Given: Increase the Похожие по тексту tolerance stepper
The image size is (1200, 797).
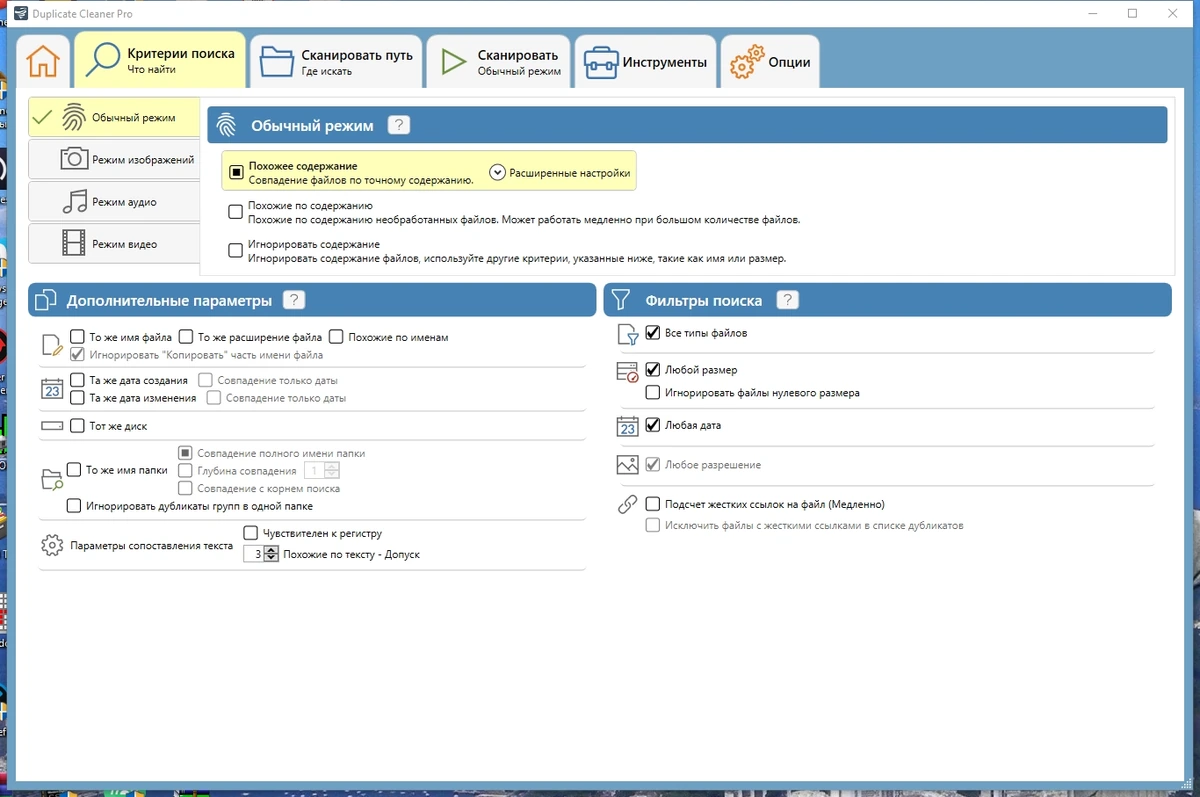Looking at the screenshot, I should tap(271, 550).
